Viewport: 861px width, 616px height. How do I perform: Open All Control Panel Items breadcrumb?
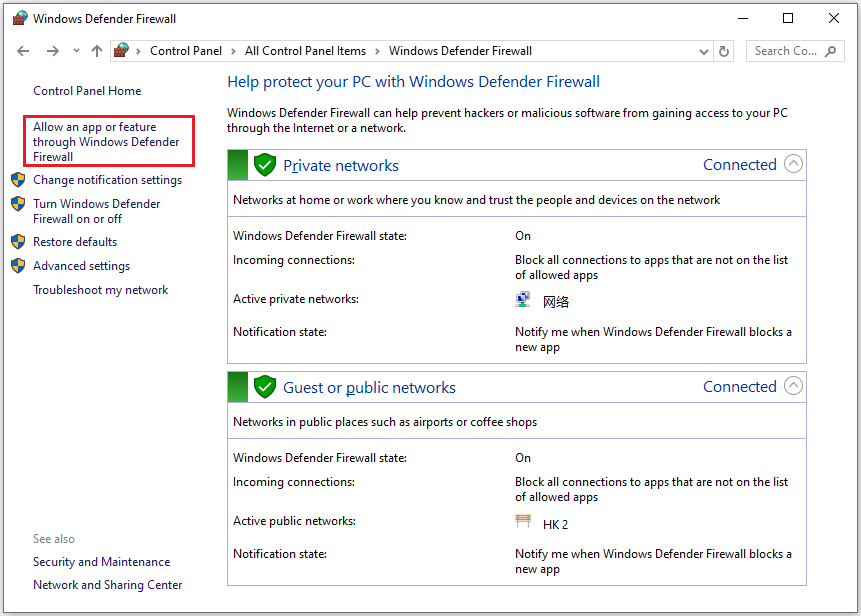(x=305, y=51)
